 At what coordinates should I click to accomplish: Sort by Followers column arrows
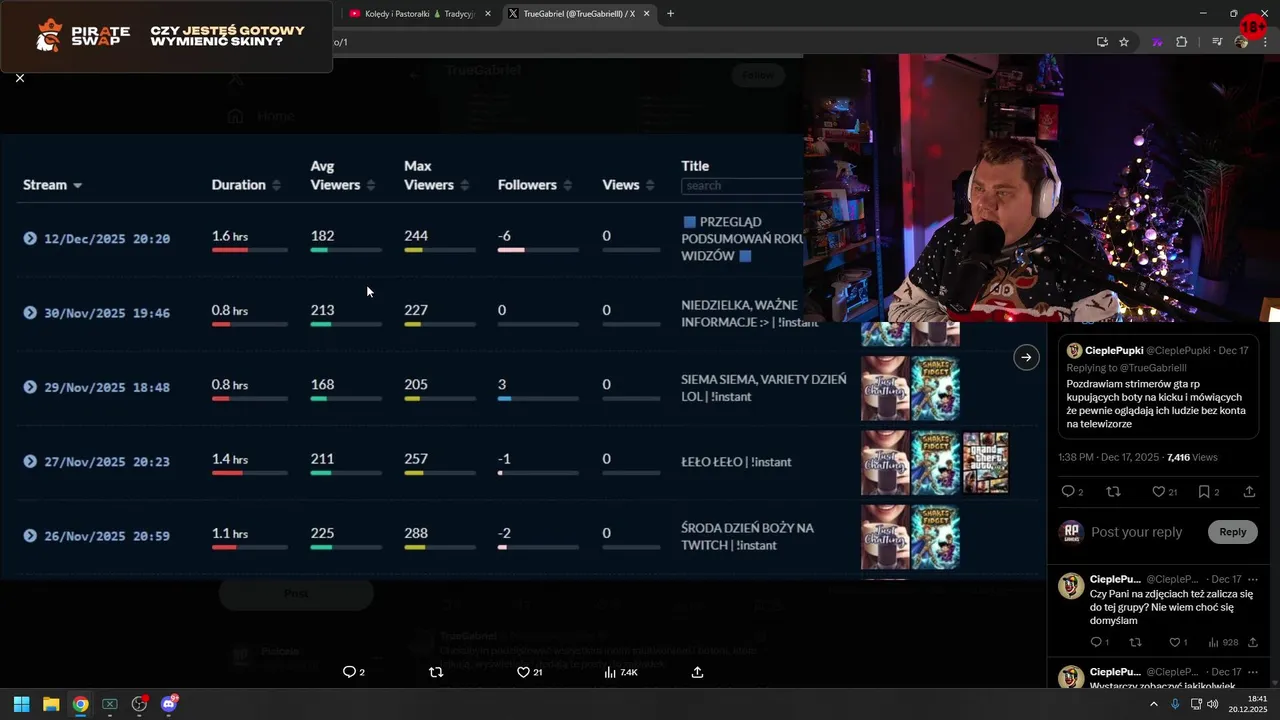click(x=567, y=185)
